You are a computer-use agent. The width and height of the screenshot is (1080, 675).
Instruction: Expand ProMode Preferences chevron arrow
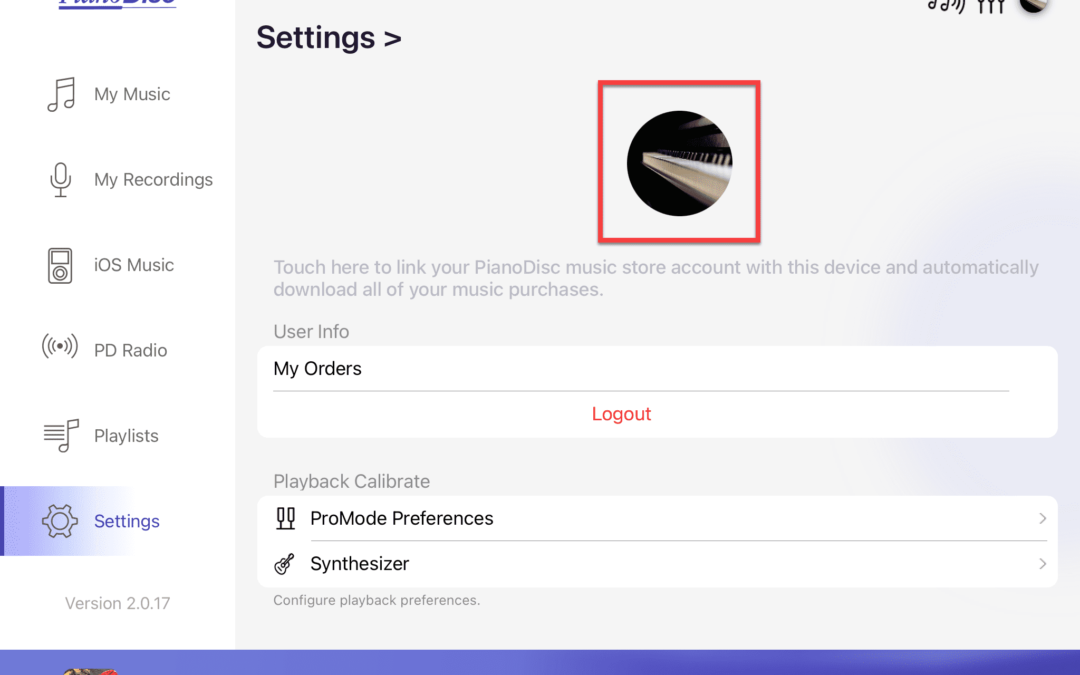coord(1042,518)
